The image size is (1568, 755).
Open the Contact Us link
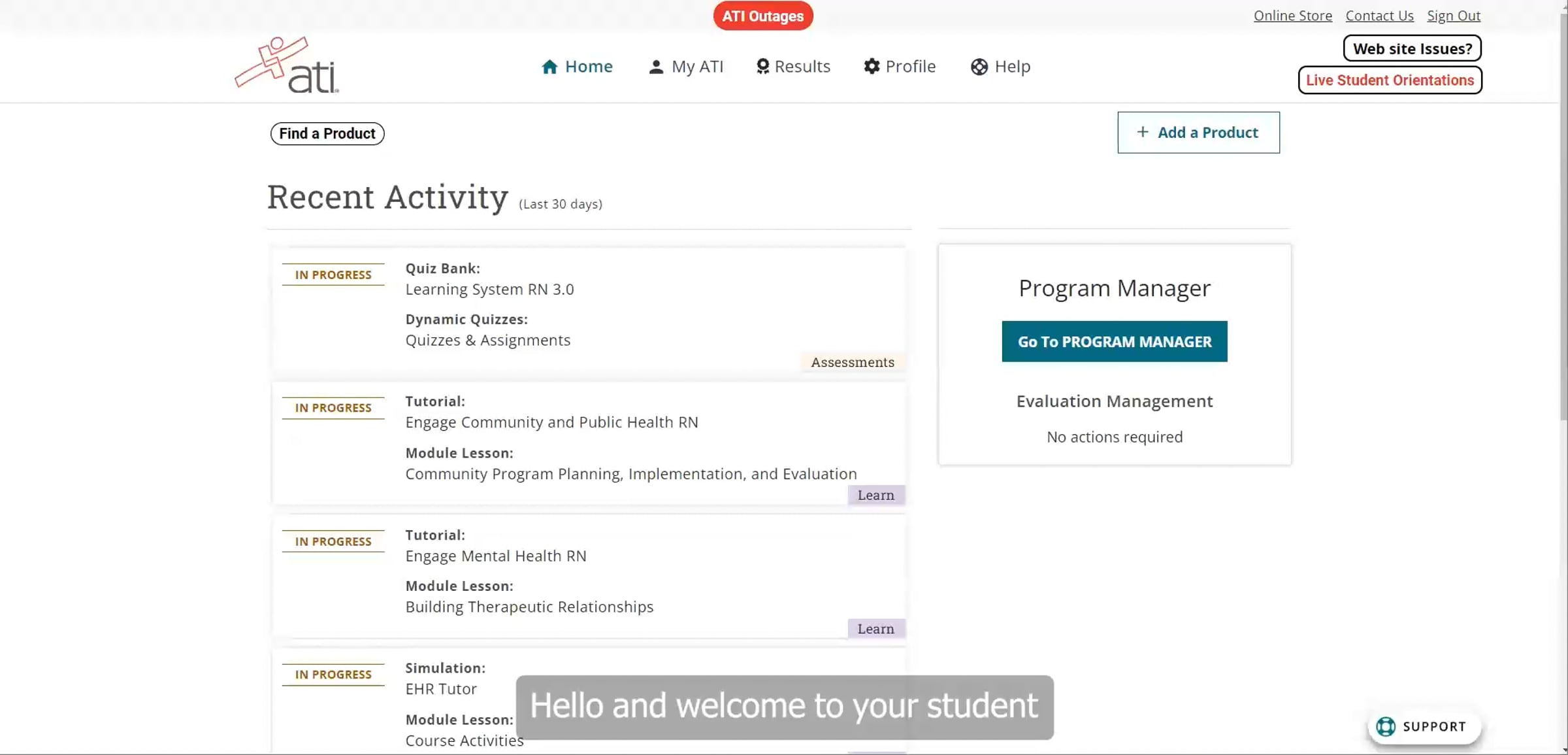pos(1379,16)
